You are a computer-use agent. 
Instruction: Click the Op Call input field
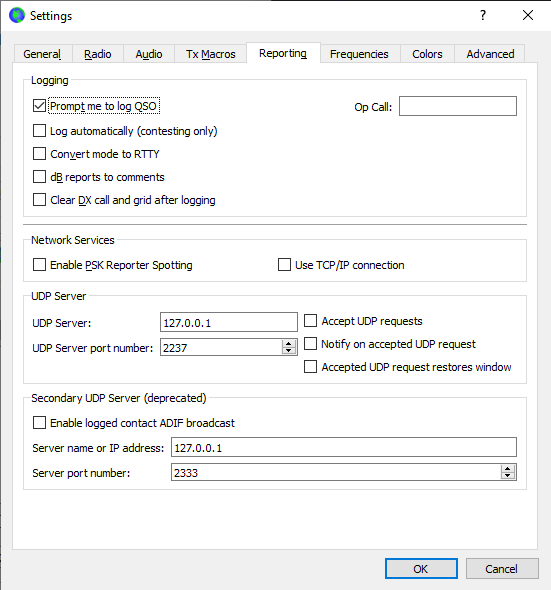point(458,106)
